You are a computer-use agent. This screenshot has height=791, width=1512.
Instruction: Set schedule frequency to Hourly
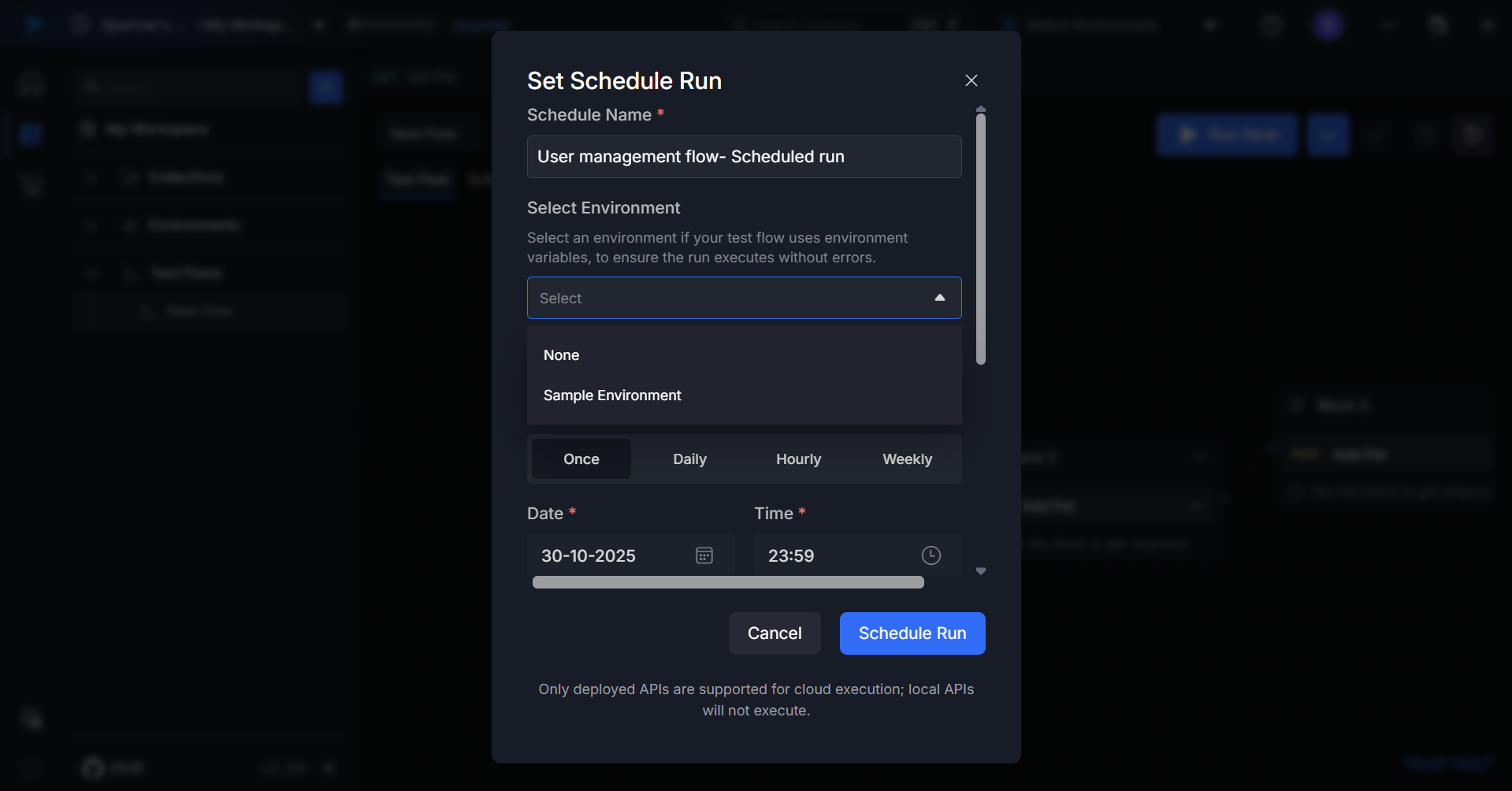pos(798,459)
